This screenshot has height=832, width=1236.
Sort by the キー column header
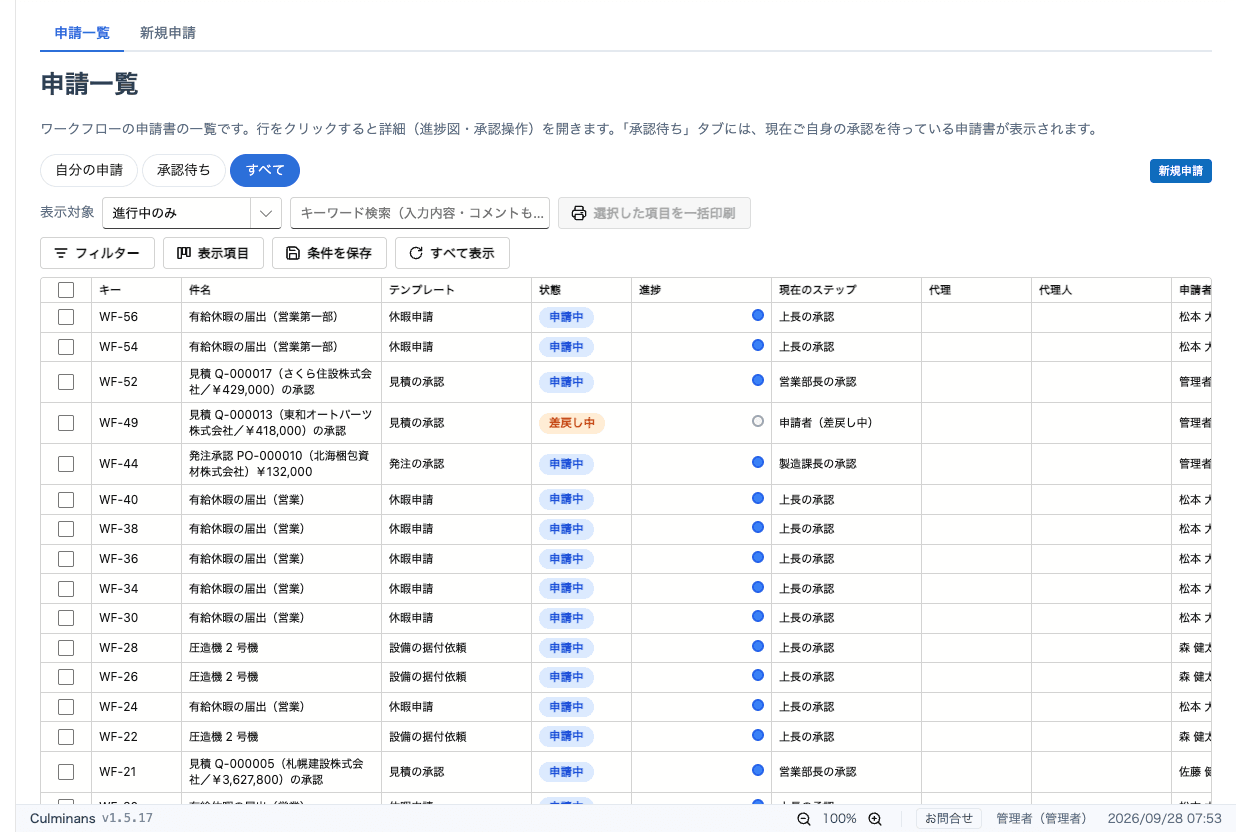click(x=136, y=290)
